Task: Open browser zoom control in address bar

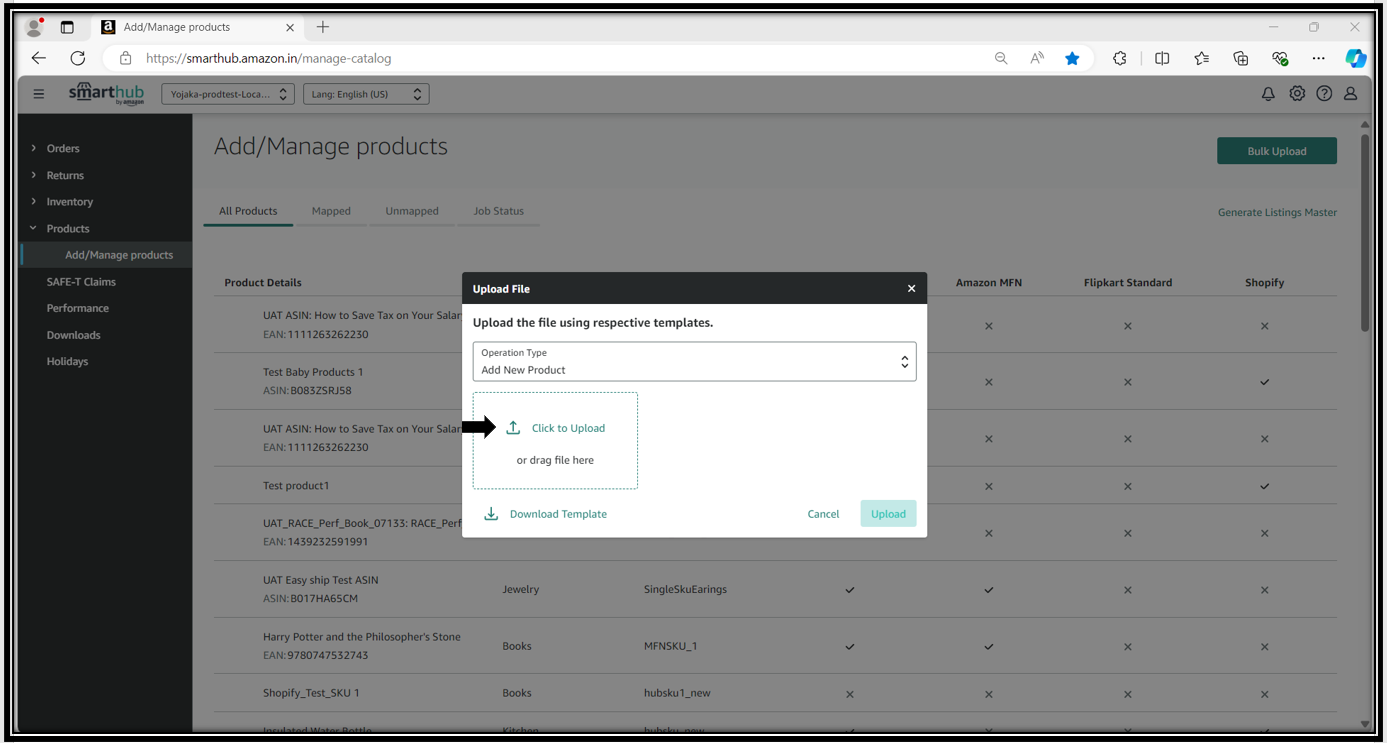Action: click(x=1001, y=58)
